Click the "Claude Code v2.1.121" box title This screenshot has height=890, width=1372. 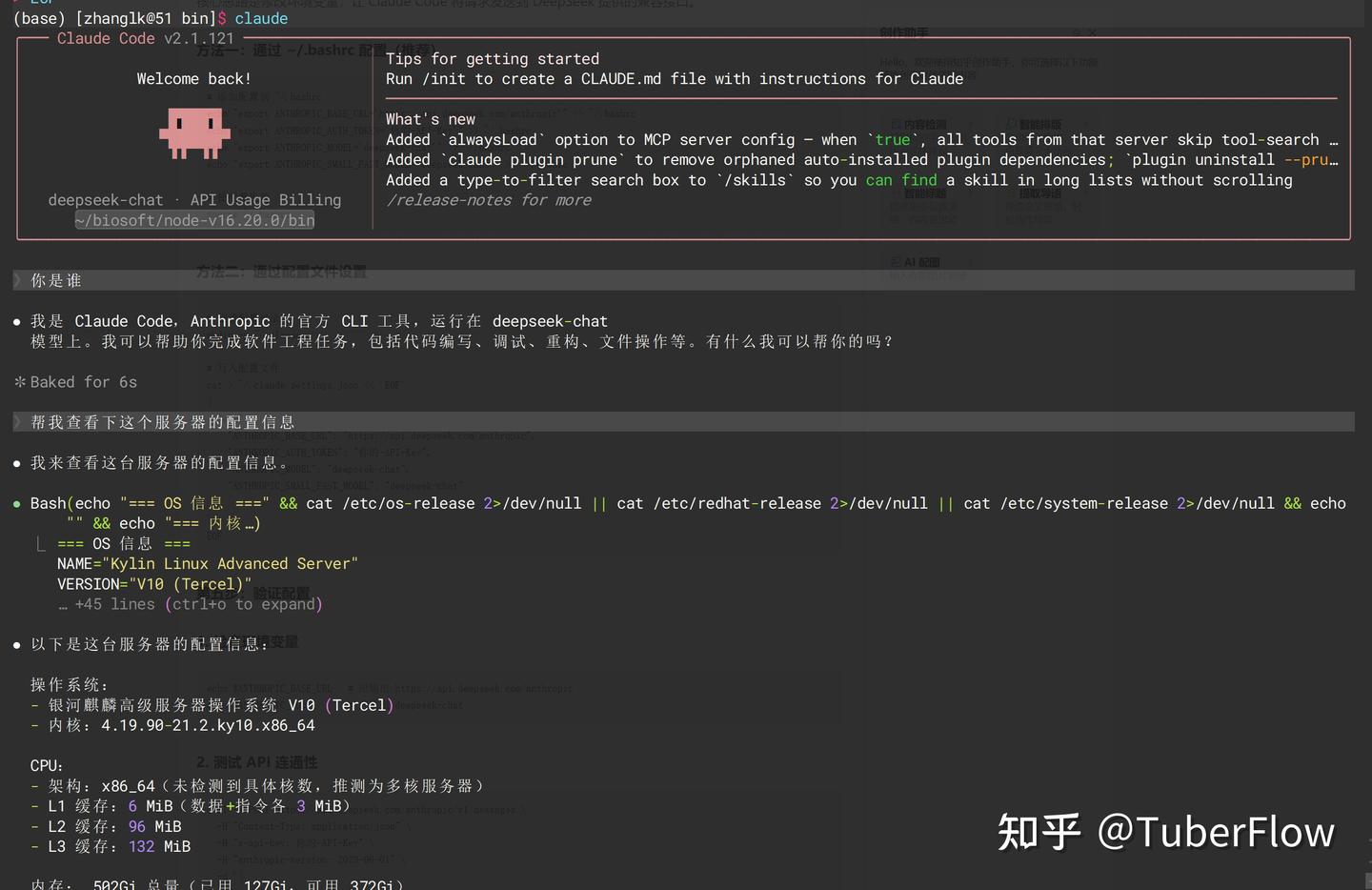(145, 38)
